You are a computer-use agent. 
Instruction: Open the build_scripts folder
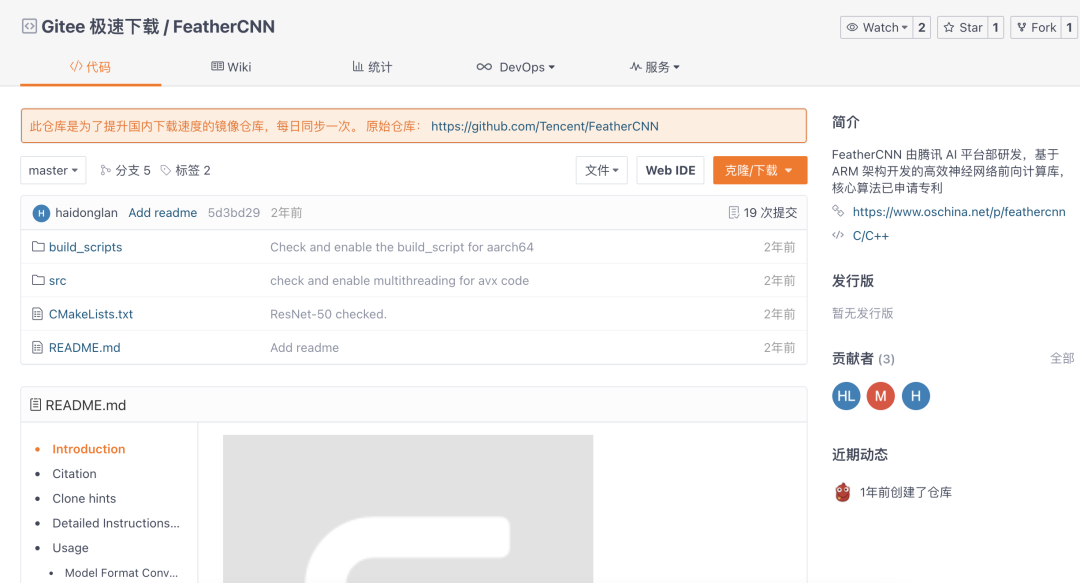tap(85, 247)
